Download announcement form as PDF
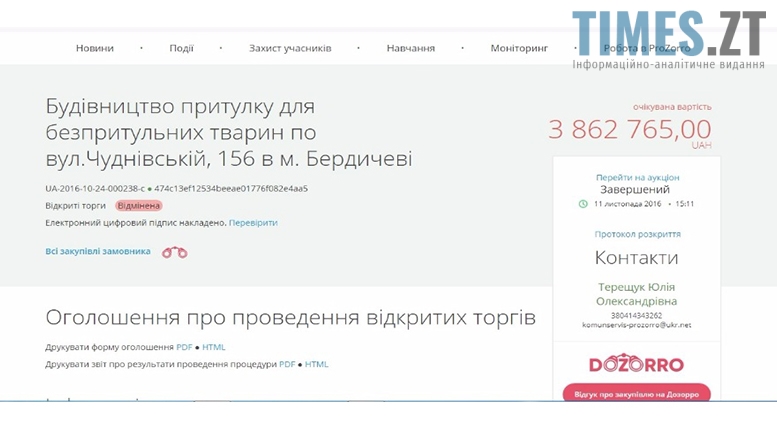Viewport: 777px width, 437px height. click(x=184, y=347)
